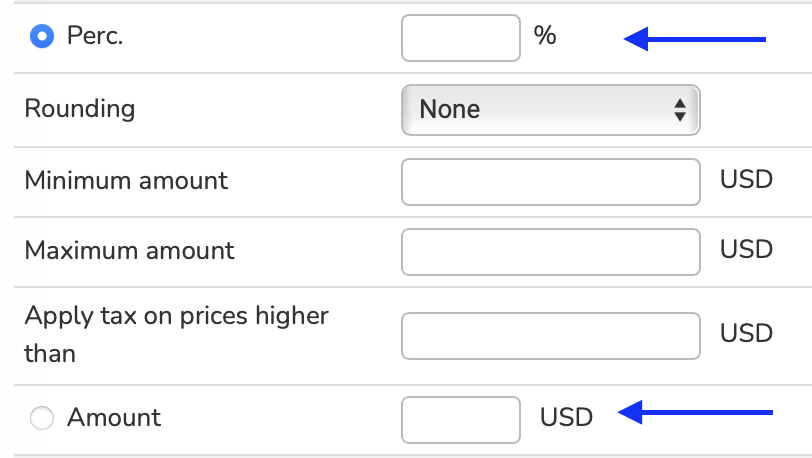Click the Rounding label
This screenshot has width=812, height=458.
click(x=79, y=108)
